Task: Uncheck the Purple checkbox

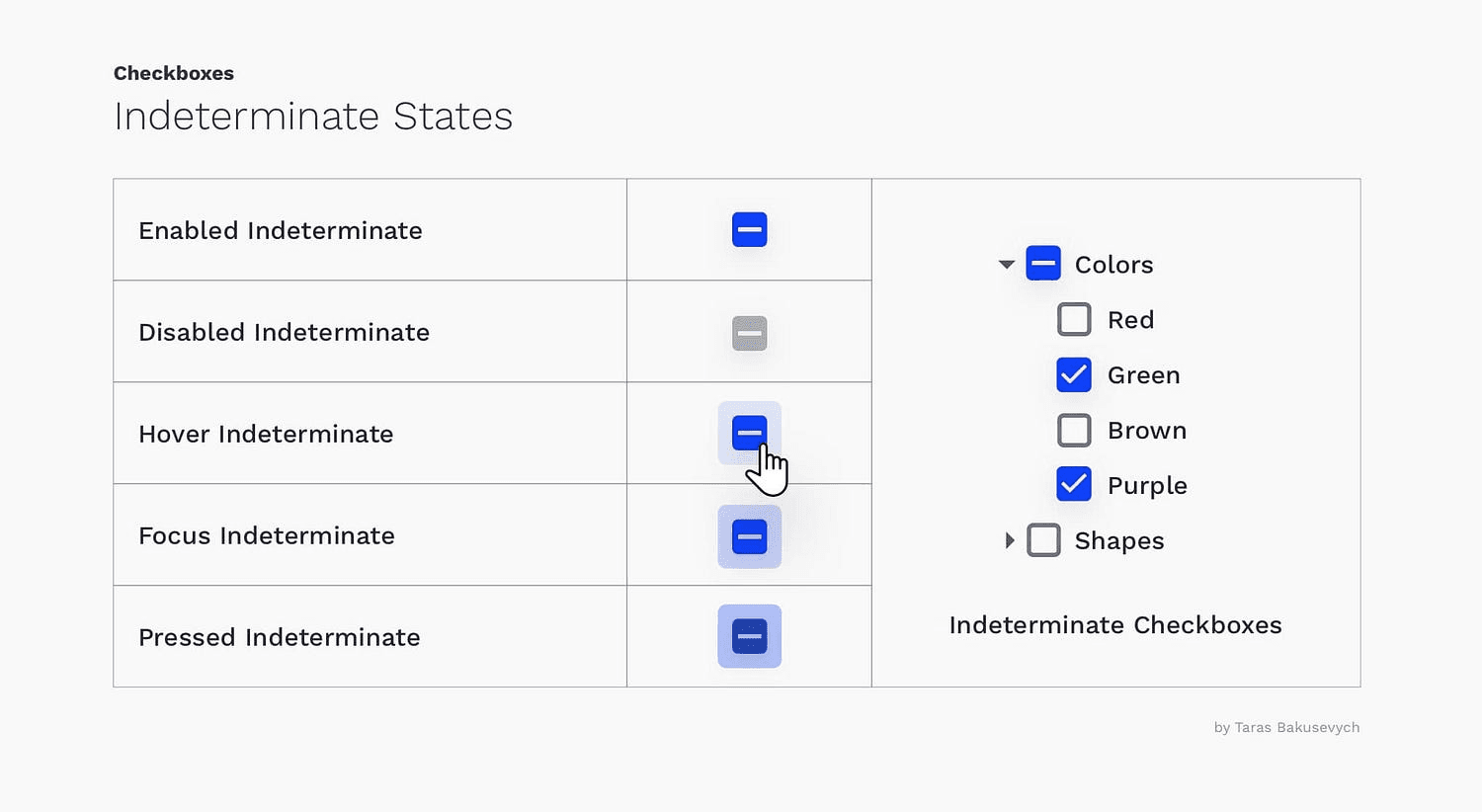Action: (1074, 484)
